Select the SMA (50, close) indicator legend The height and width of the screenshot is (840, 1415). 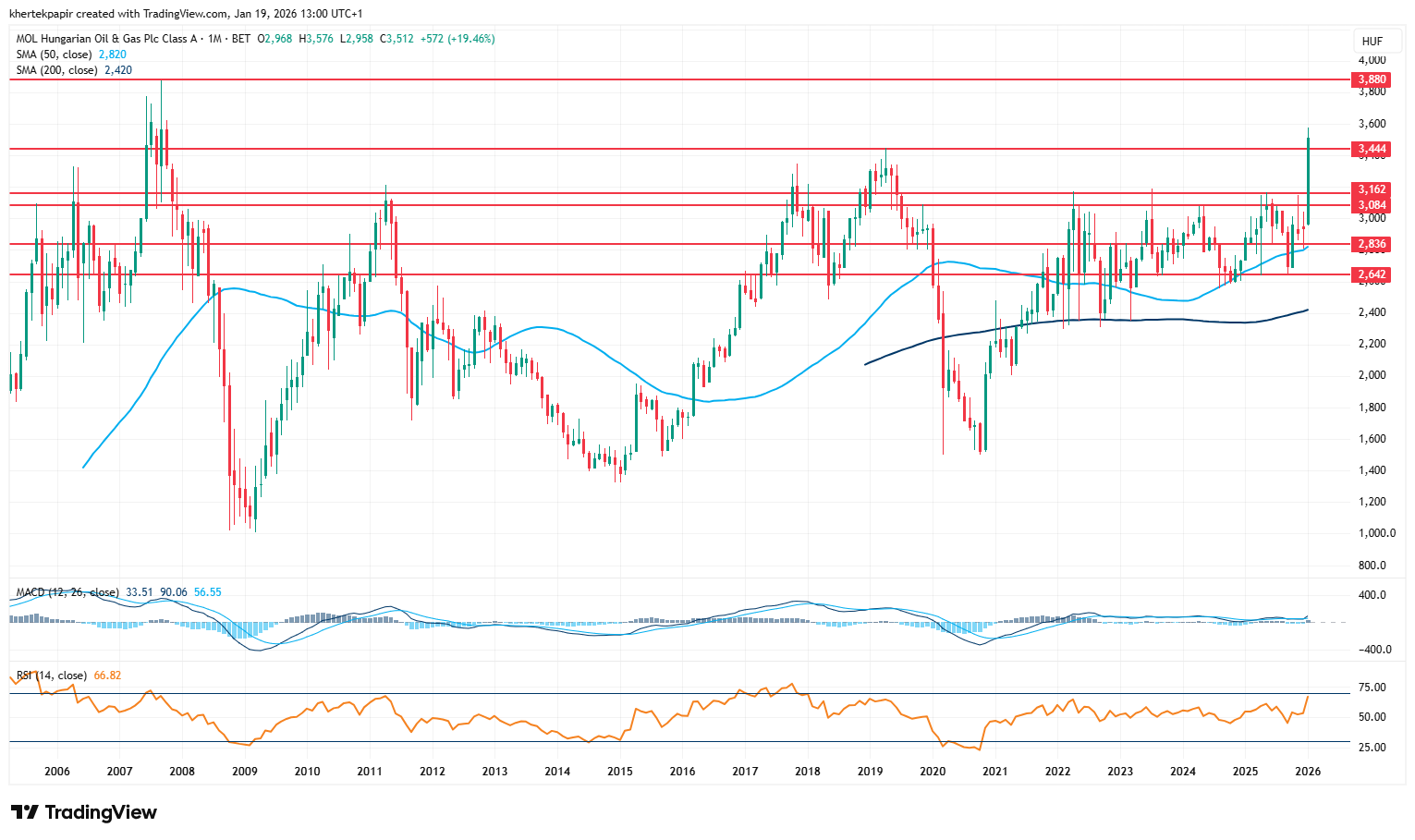(55, 55)
